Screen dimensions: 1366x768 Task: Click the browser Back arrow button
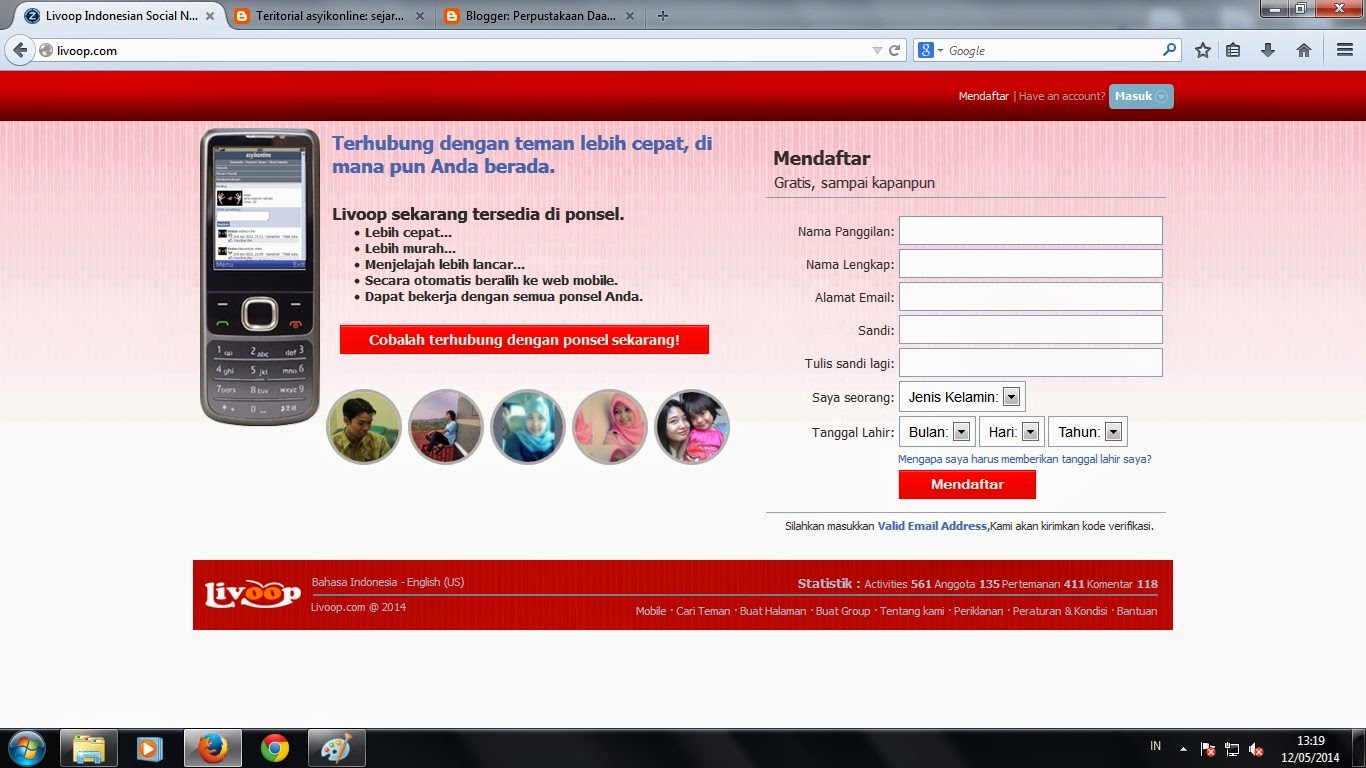coord(20,50)
